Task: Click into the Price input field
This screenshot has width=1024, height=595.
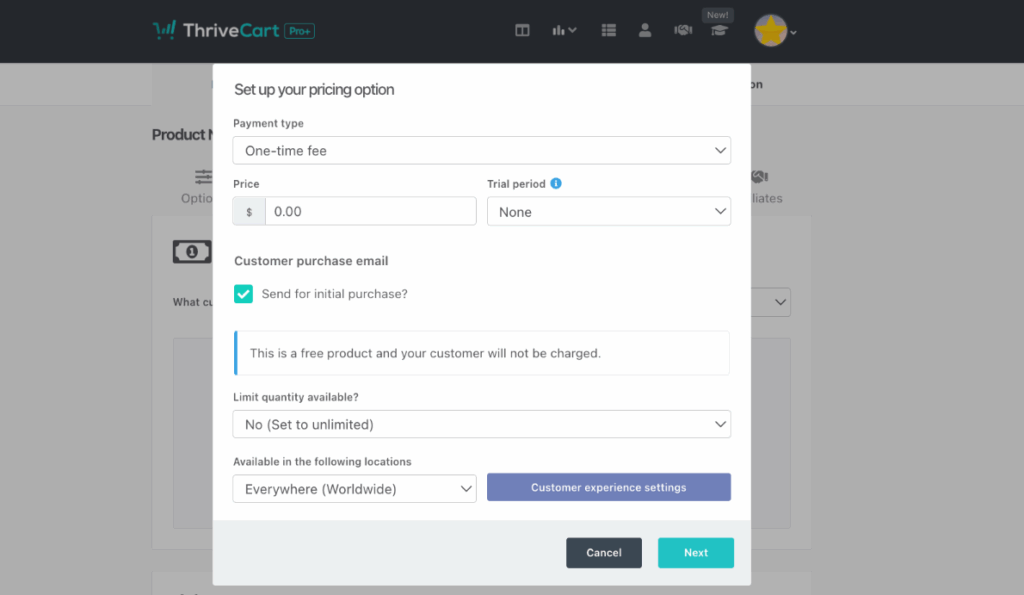Action: click(370, 212)
